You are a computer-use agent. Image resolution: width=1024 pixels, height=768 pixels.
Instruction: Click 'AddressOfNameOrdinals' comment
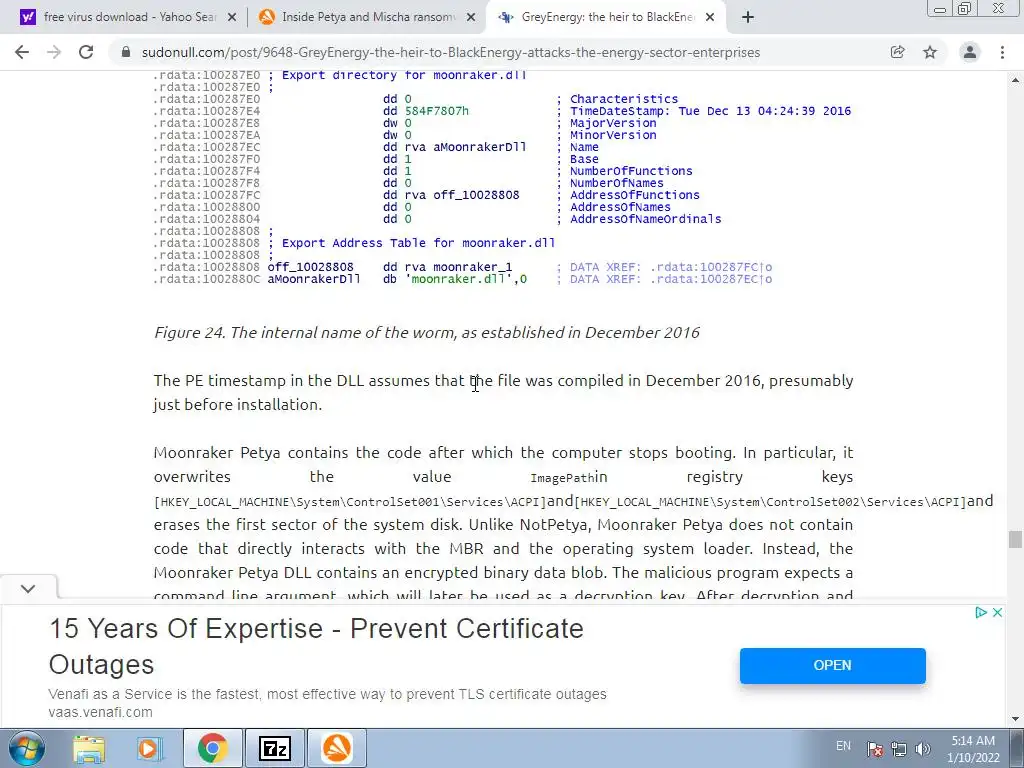point(645,219)
